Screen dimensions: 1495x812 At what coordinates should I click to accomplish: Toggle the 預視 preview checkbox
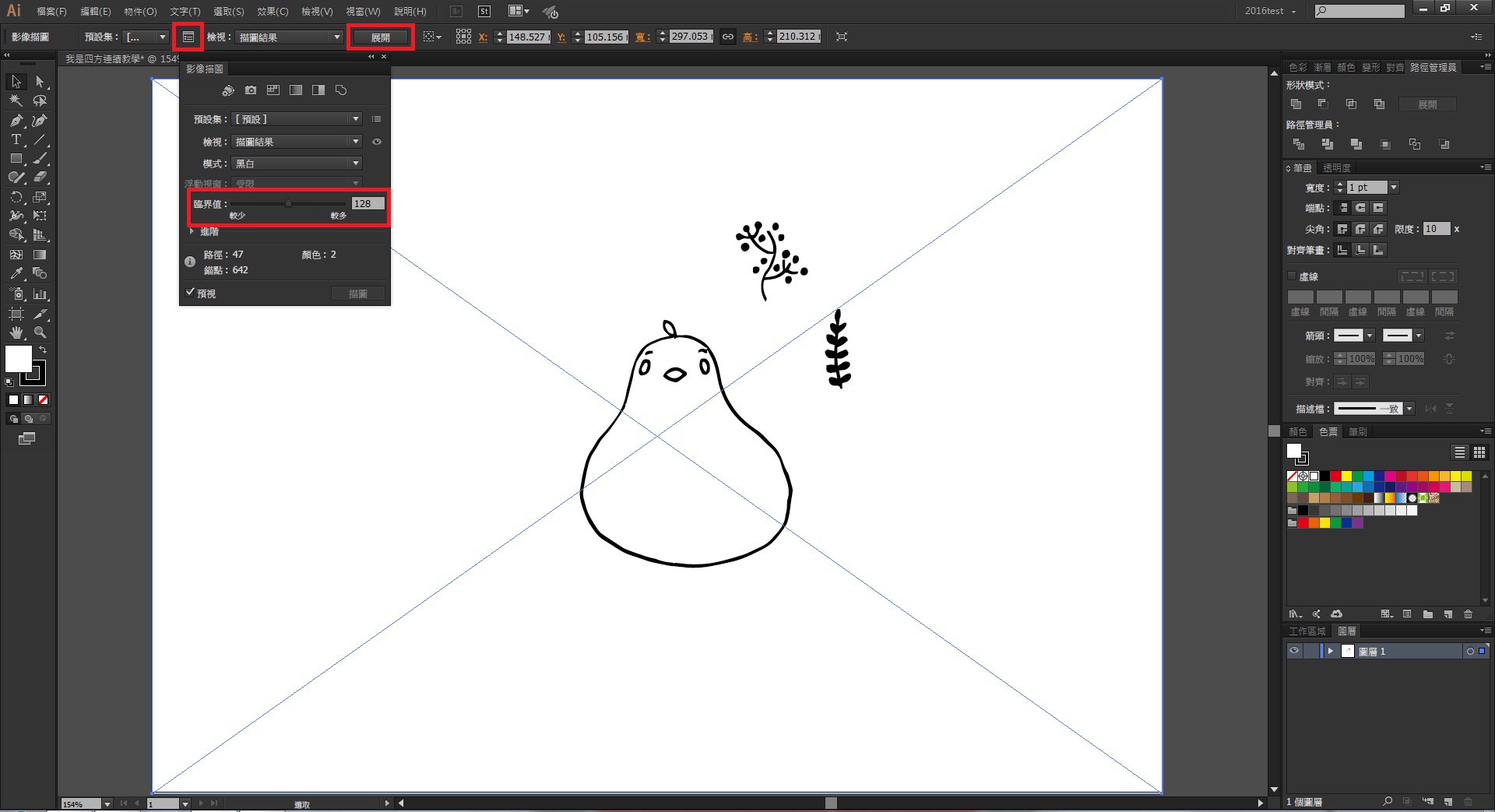191,293
